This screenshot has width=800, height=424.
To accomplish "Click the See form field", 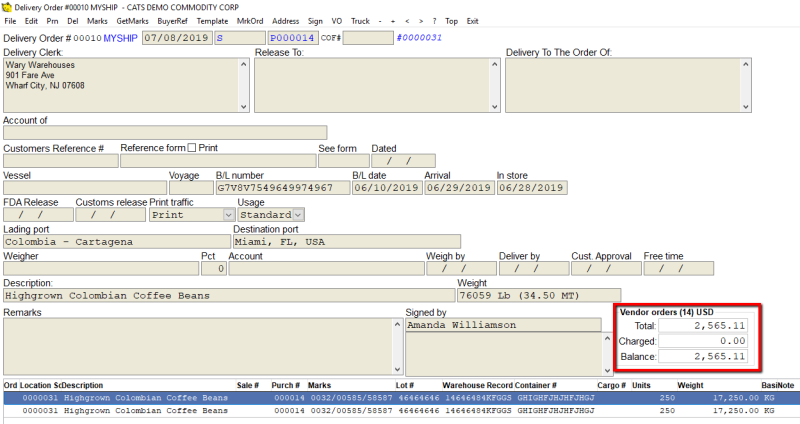I will point(343,161).
